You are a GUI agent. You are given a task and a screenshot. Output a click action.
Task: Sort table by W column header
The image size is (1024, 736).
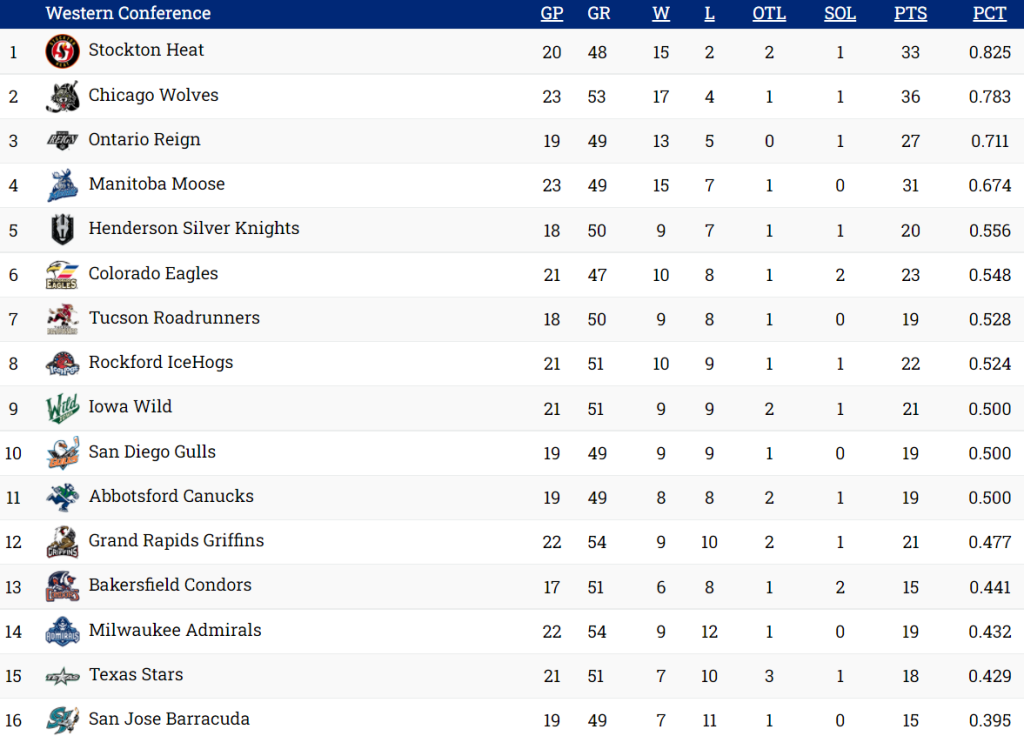point(661,14)
